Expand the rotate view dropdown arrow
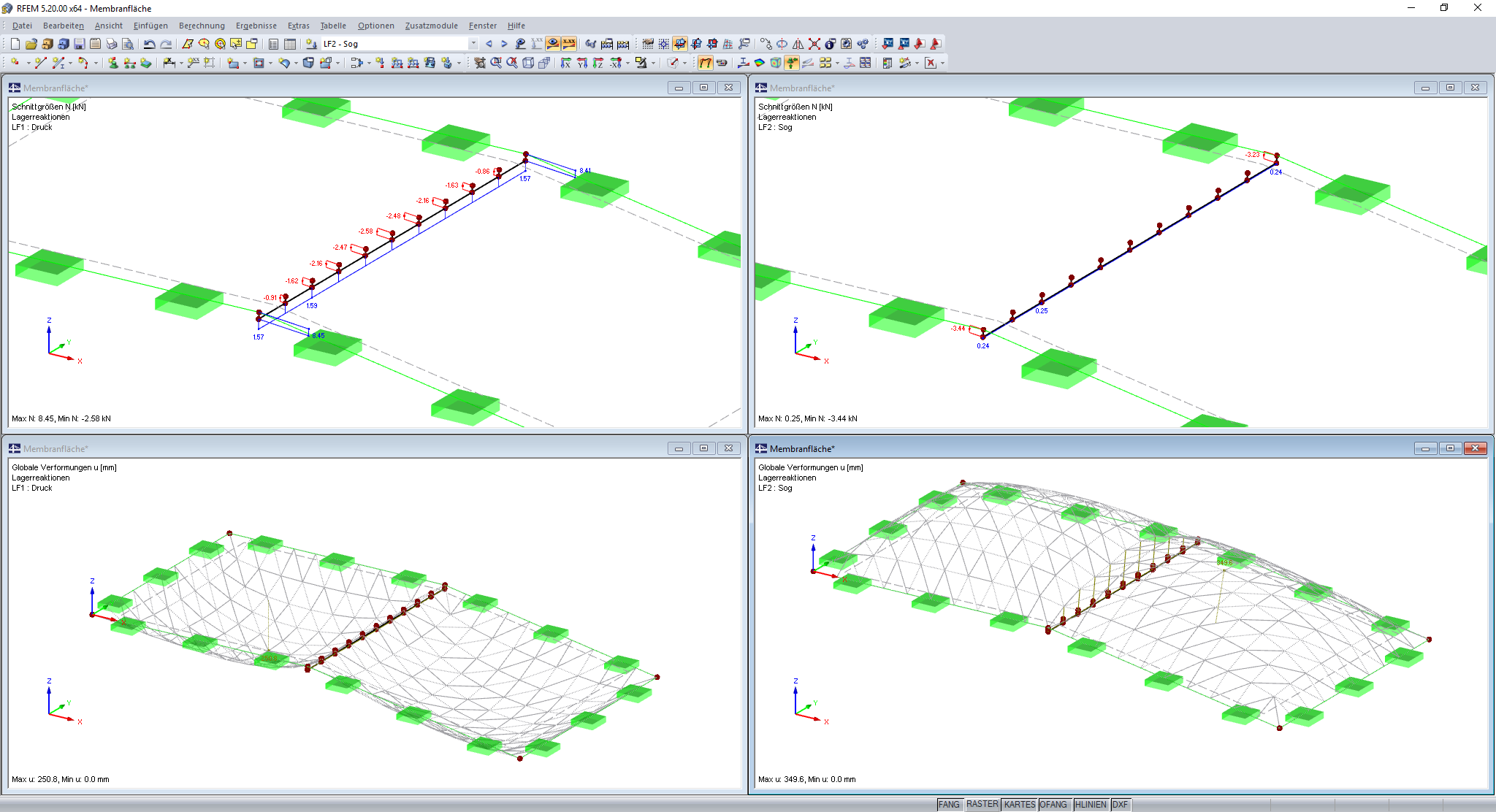 (627, 63)
